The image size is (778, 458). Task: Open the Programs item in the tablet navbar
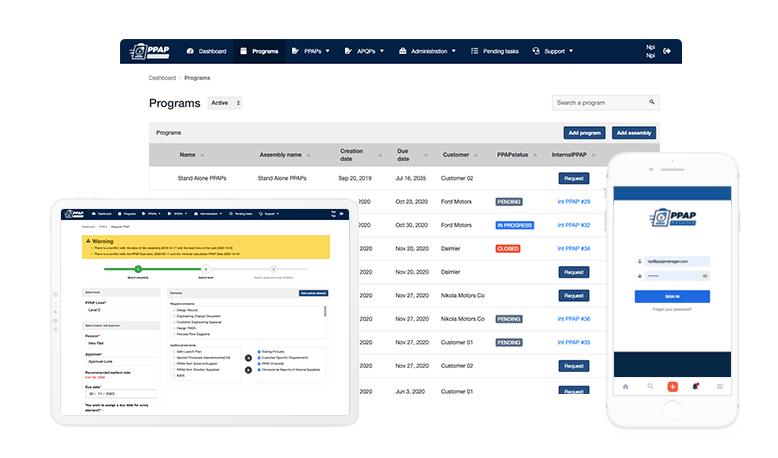[x=127, y=214]
